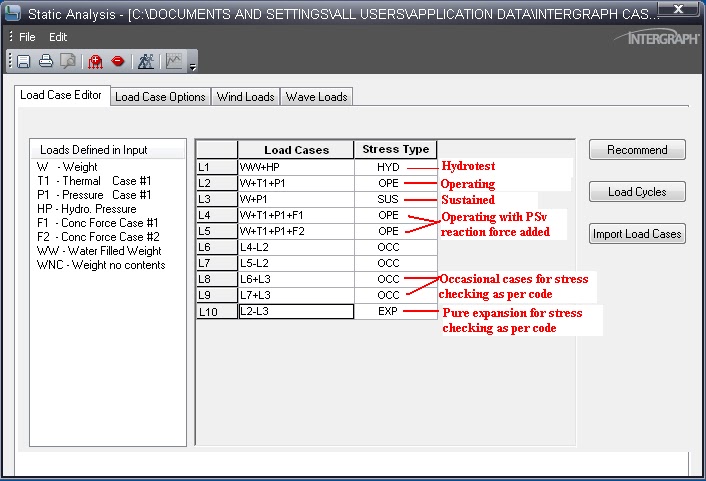
Task: Click the Save toolbar icon
Action: pyautogui.click(x=23, y=61)
